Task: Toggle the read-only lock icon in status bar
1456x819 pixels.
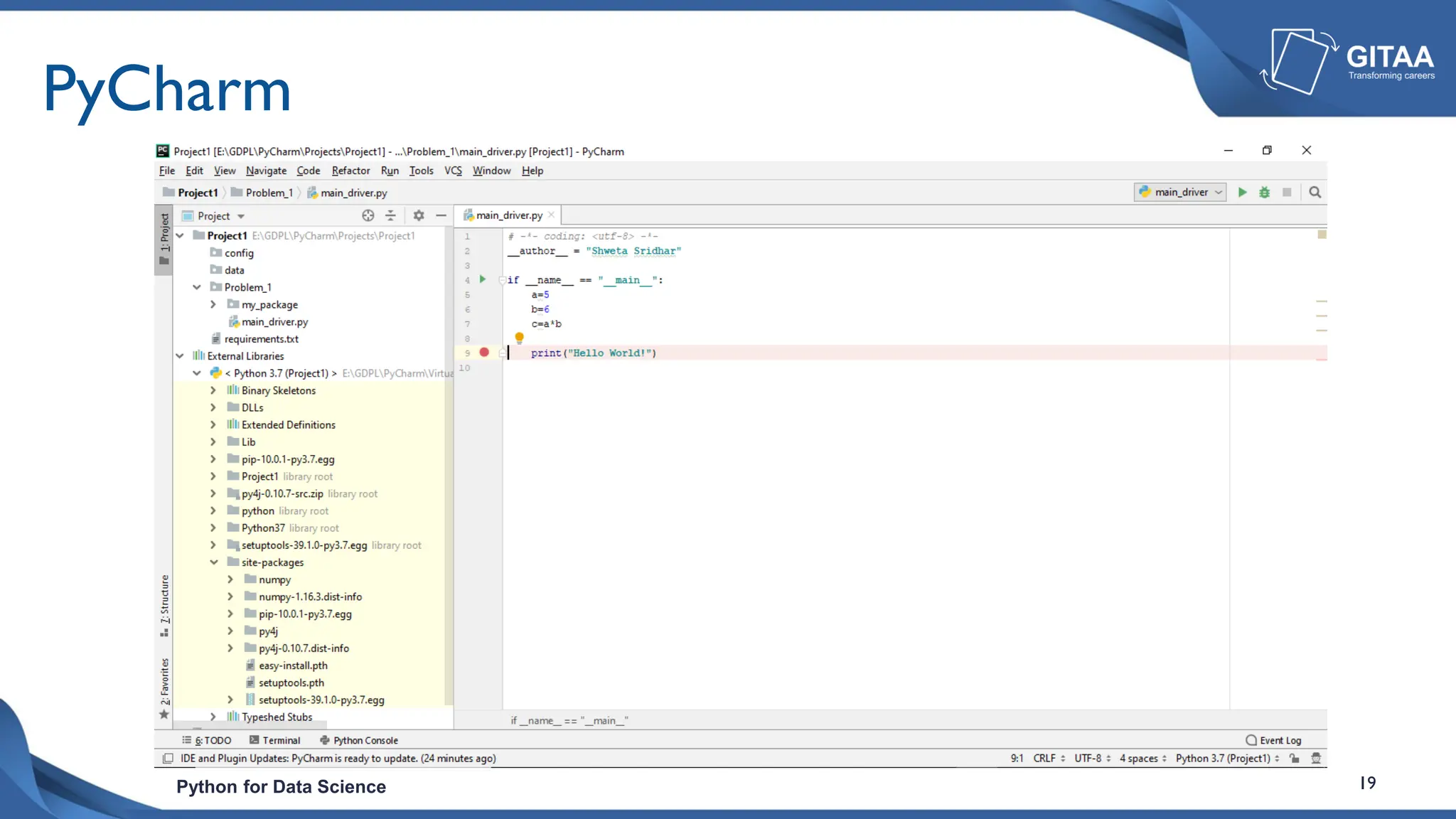Action: point(1295,759)
